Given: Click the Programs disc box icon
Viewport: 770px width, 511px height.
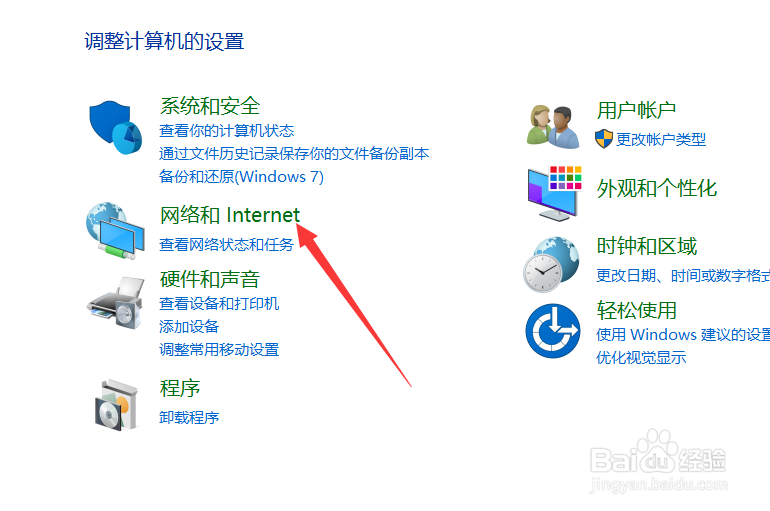Looking at the screenshot, I should (116, 405).
